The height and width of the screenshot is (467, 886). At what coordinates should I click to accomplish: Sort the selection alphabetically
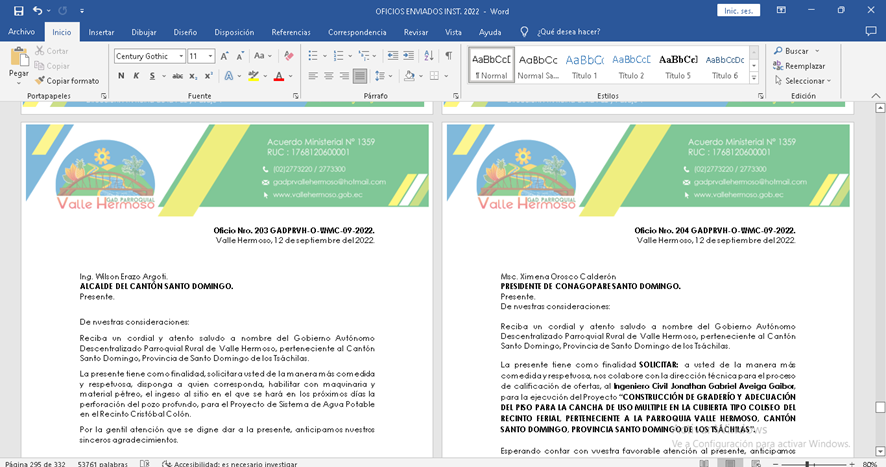pos(428,56)
